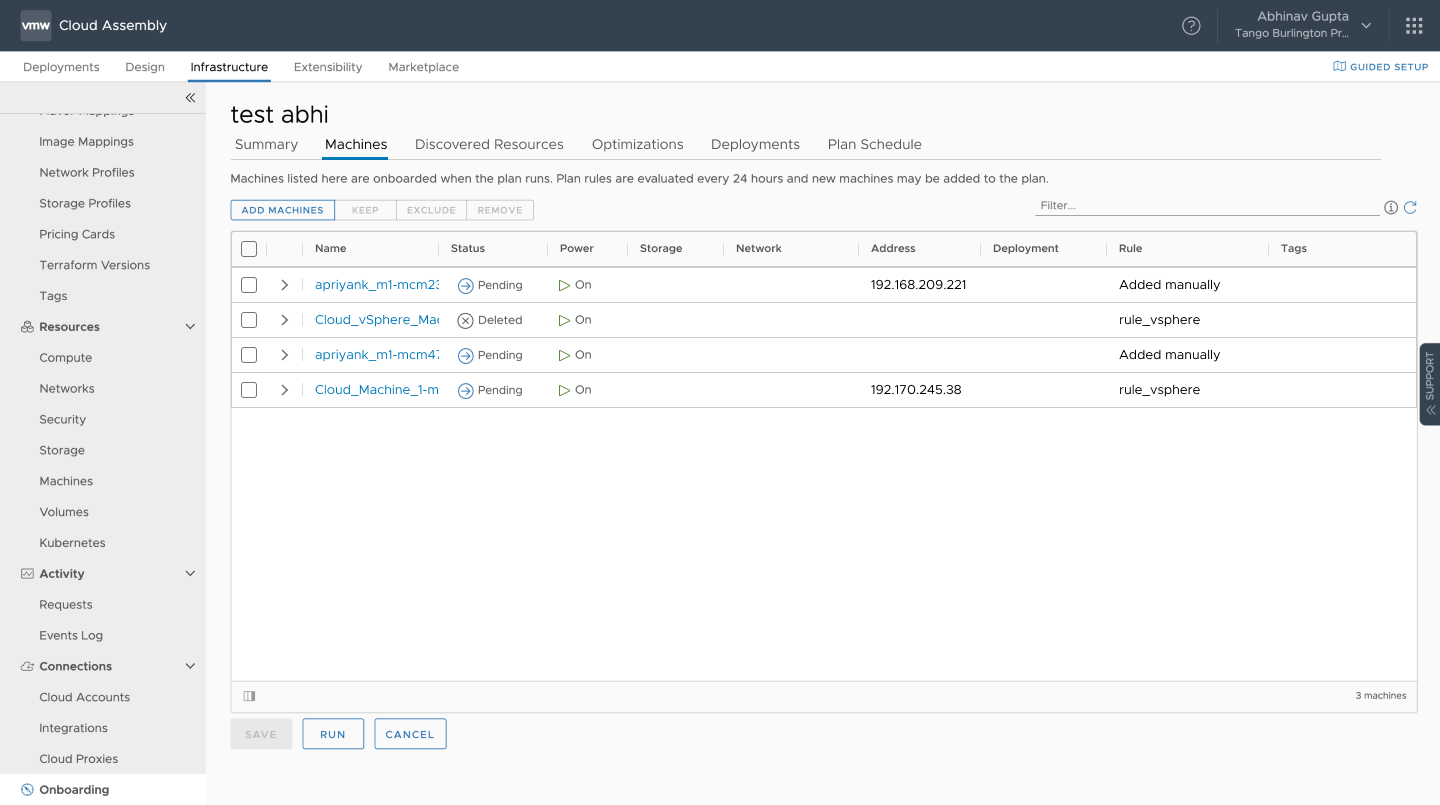Refresh the machines list
The width and height of the screenshot is (1440, 805).
click(1410, 208)
